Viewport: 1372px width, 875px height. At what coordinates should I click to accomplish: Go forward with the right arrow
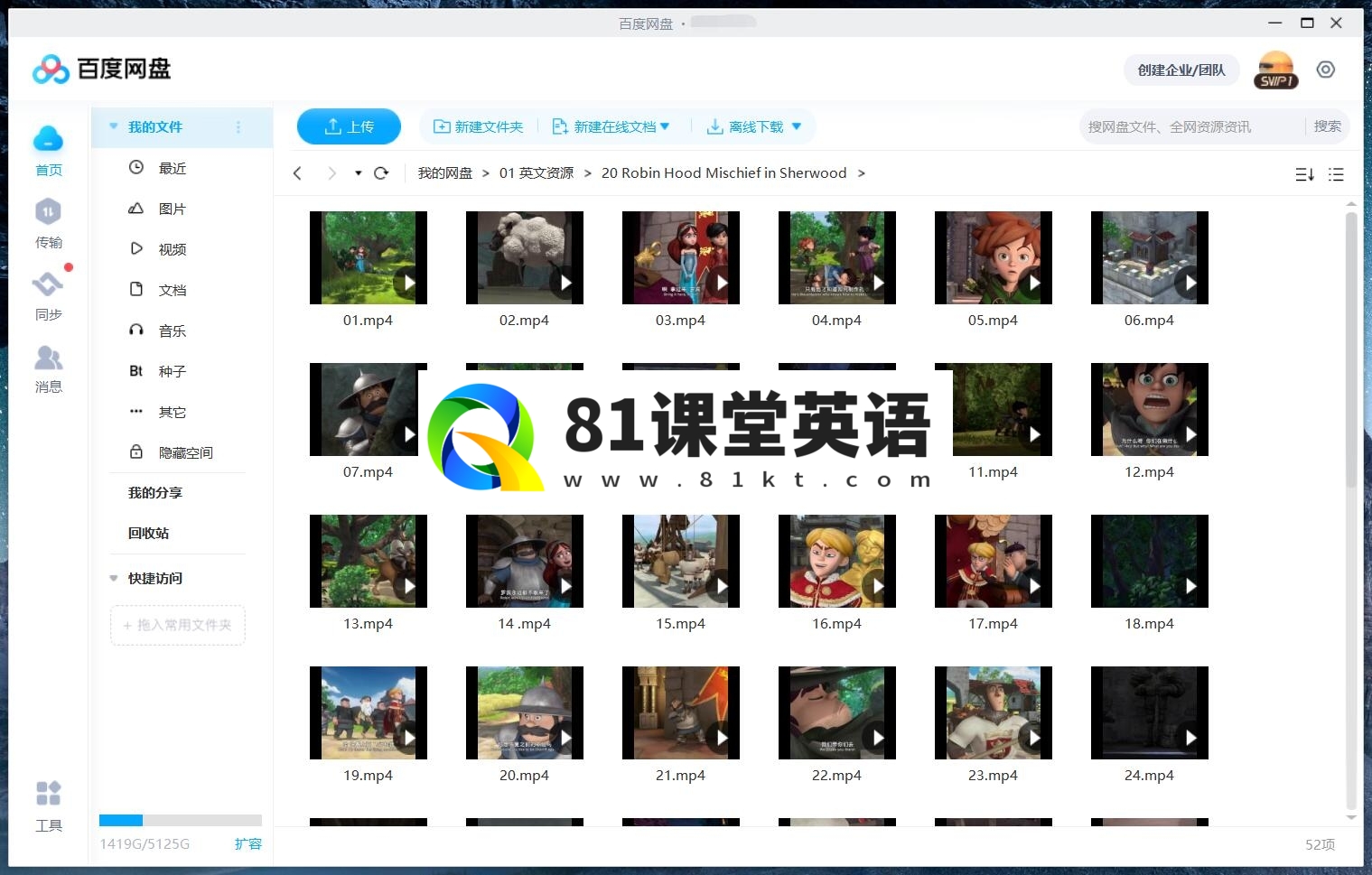[331, 173]
